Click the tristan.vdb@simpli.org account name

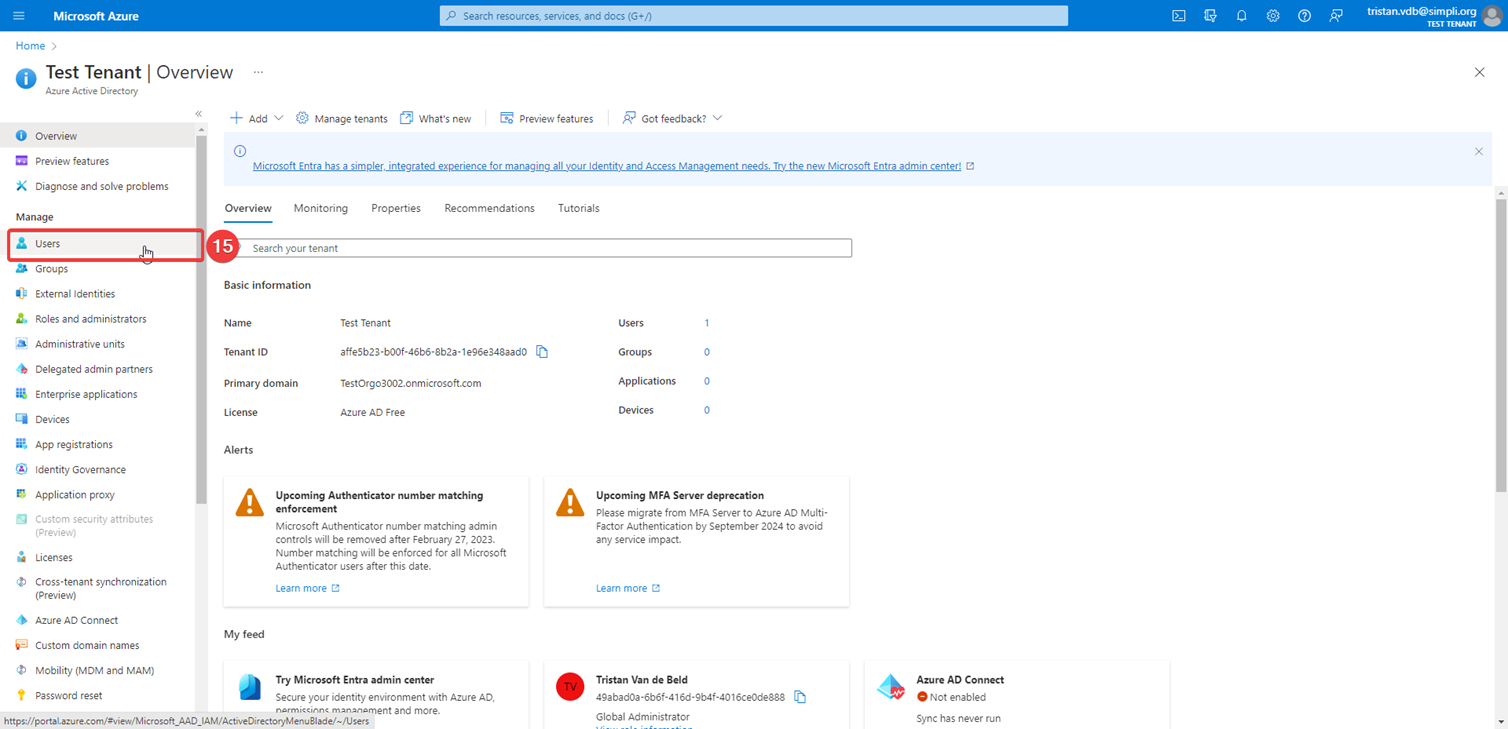[1421, 11]
